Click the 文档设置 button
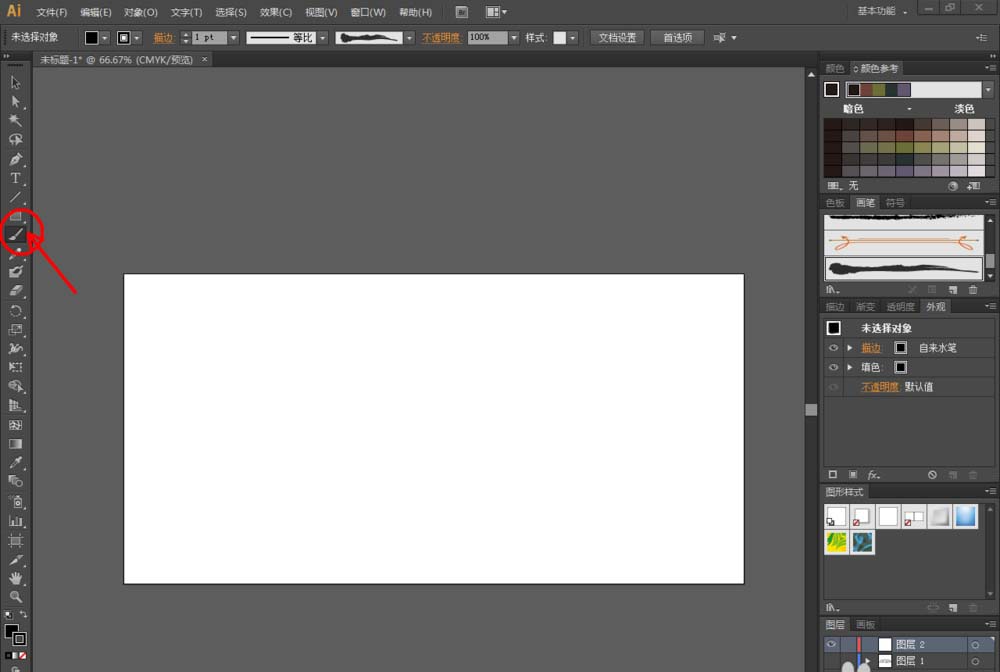 617,38
